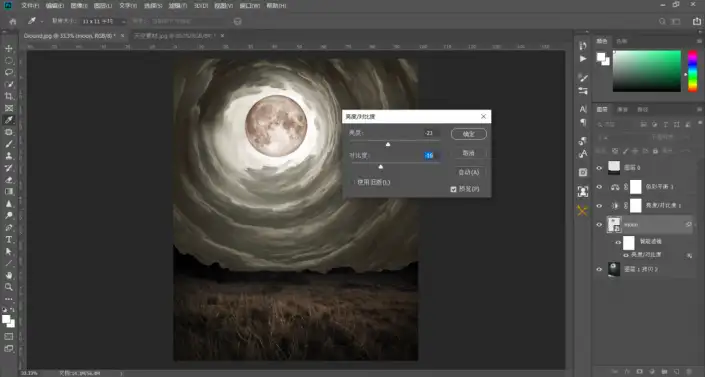Click the Auto button in dialog
The width and height of the screenshot is (705, 377).
(x=469, y=172)
